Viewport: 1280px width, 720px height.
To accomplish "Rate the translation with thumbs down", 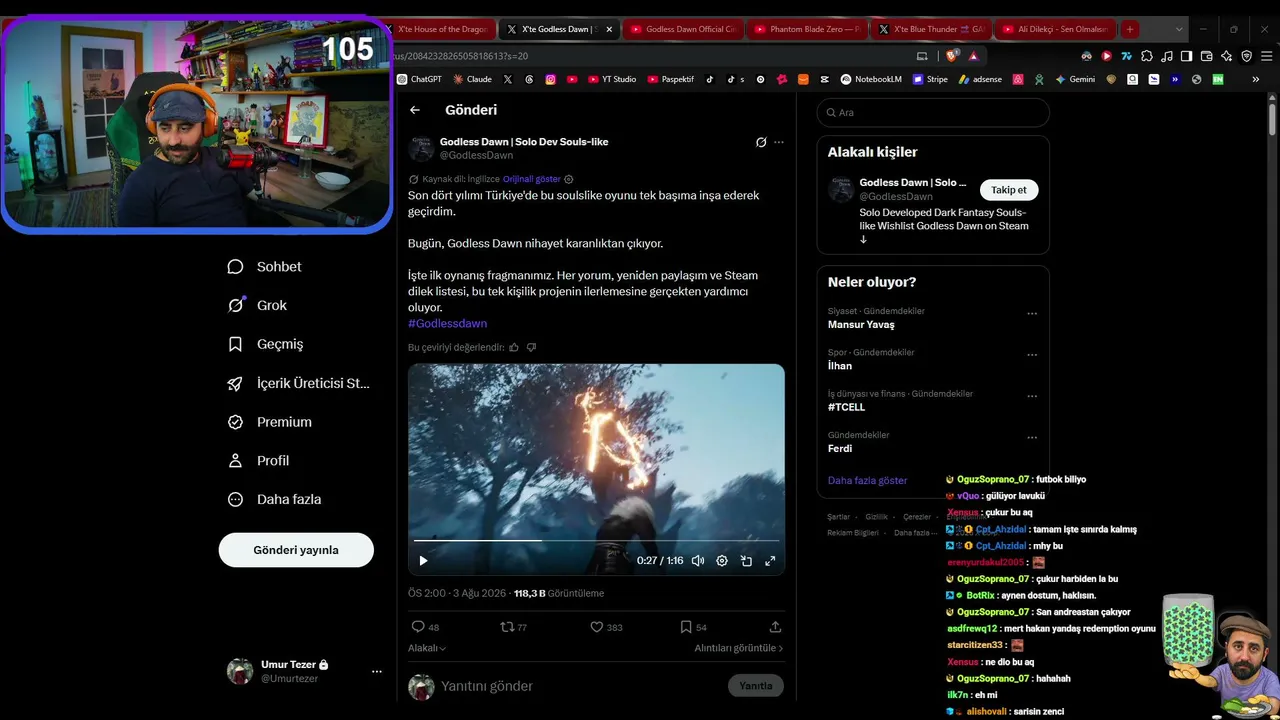I will 531,347.
